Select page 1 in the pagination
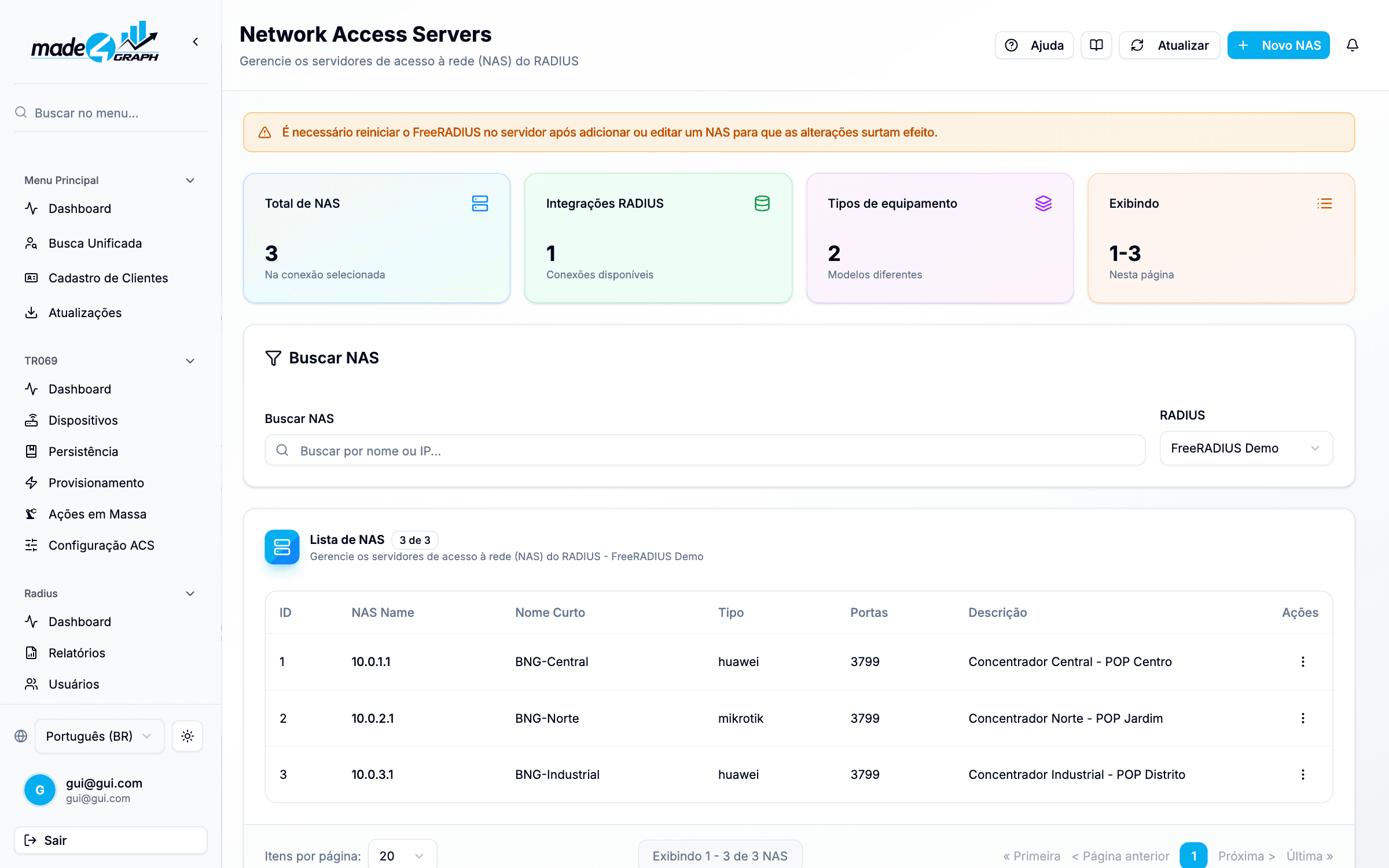The image size is (1389, 868). click(x=1193, y=856)
